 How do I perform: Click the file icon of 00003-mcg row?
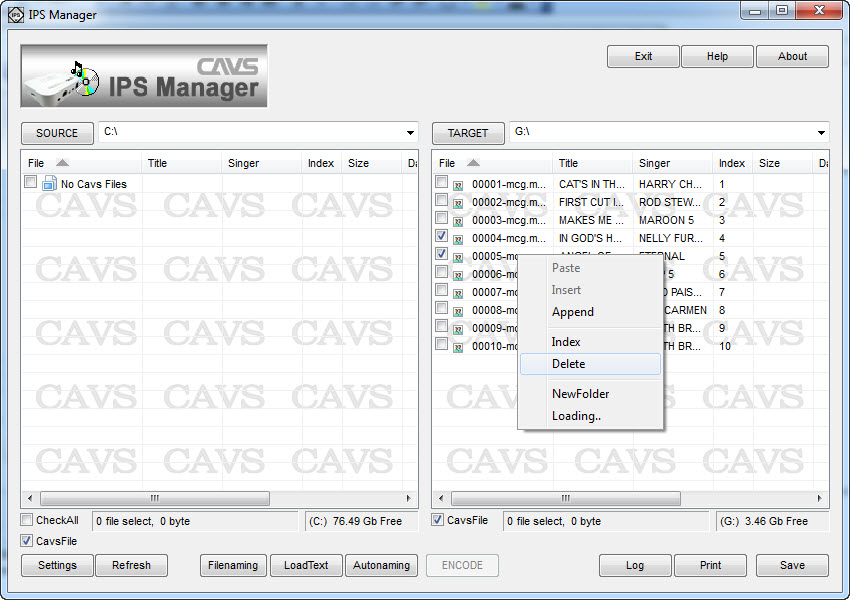tap(459, 221)
